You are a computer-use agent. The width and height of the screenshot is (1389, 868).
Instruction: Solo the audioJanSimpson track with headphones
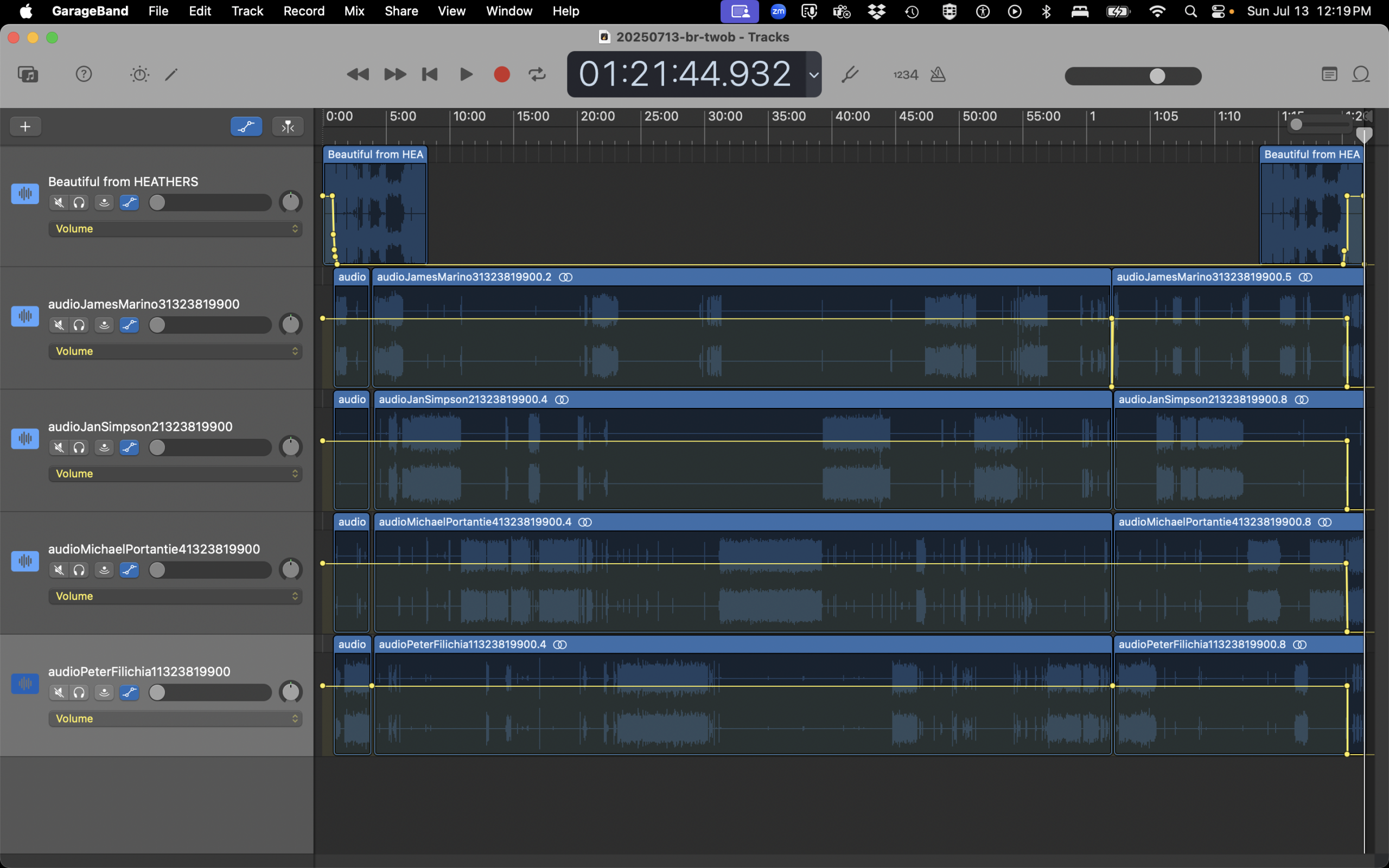(x=79, y=447)
